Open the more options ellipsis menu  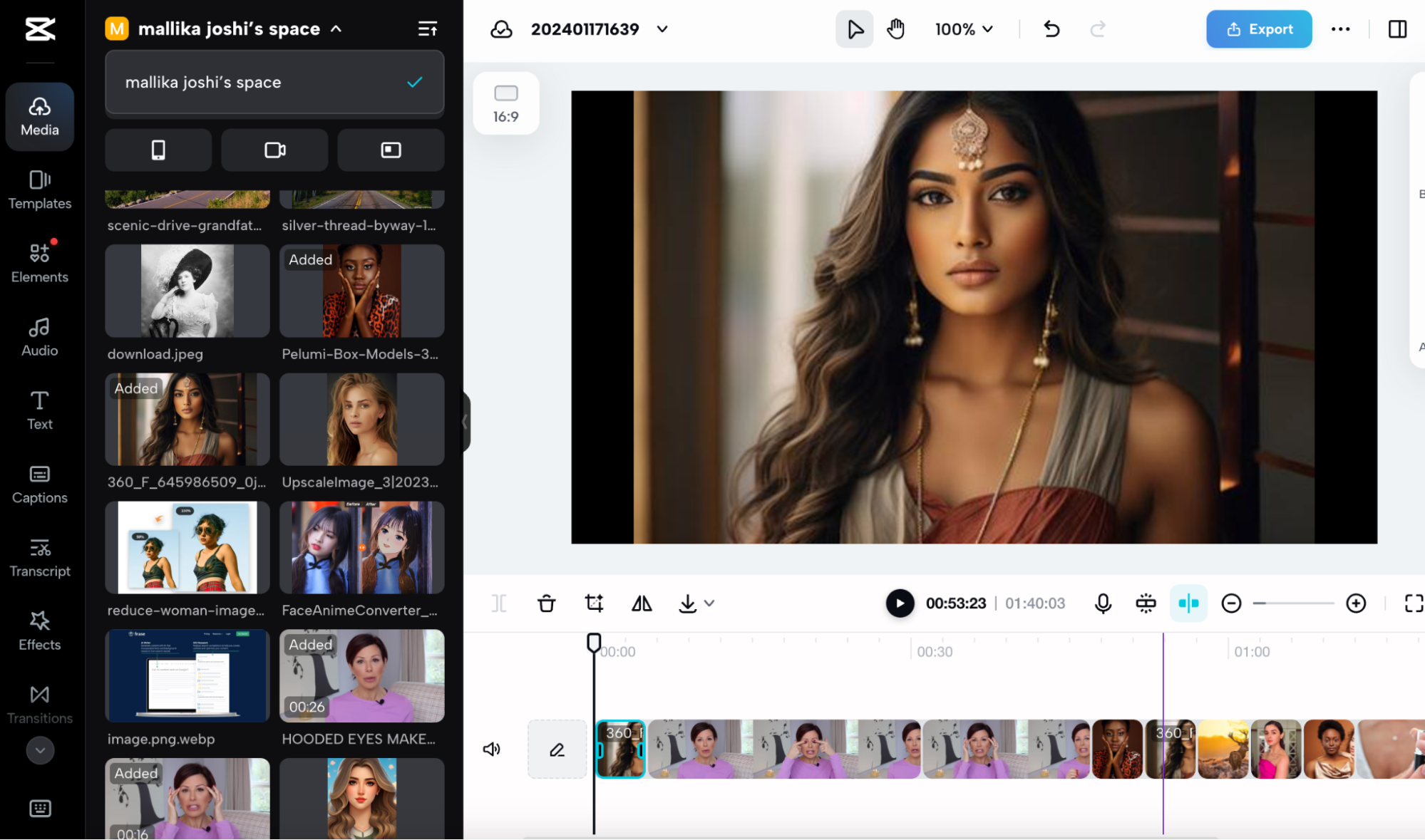[x=1340, y=29]
